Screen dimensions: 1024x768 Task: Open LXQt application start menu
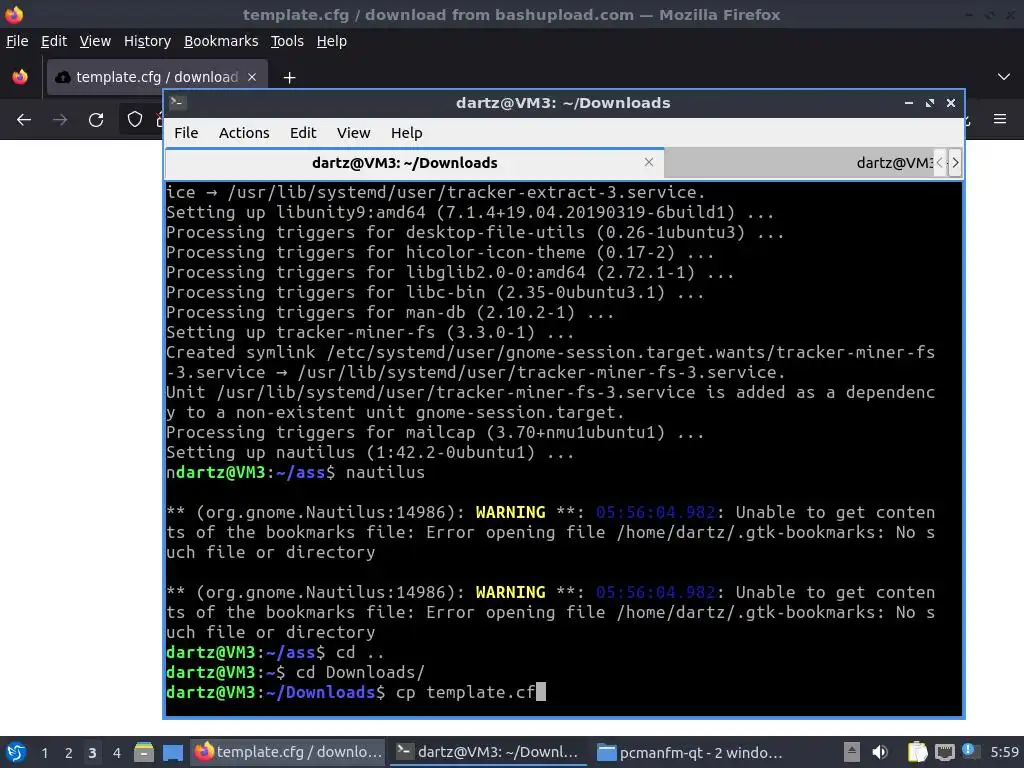click(16, 752)
